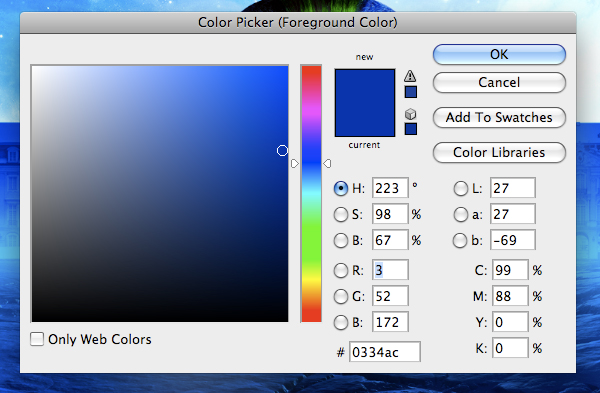Click the Lab a field showing 27
The height and width of the screenshot is (393, 600).
tap(512, 214)
